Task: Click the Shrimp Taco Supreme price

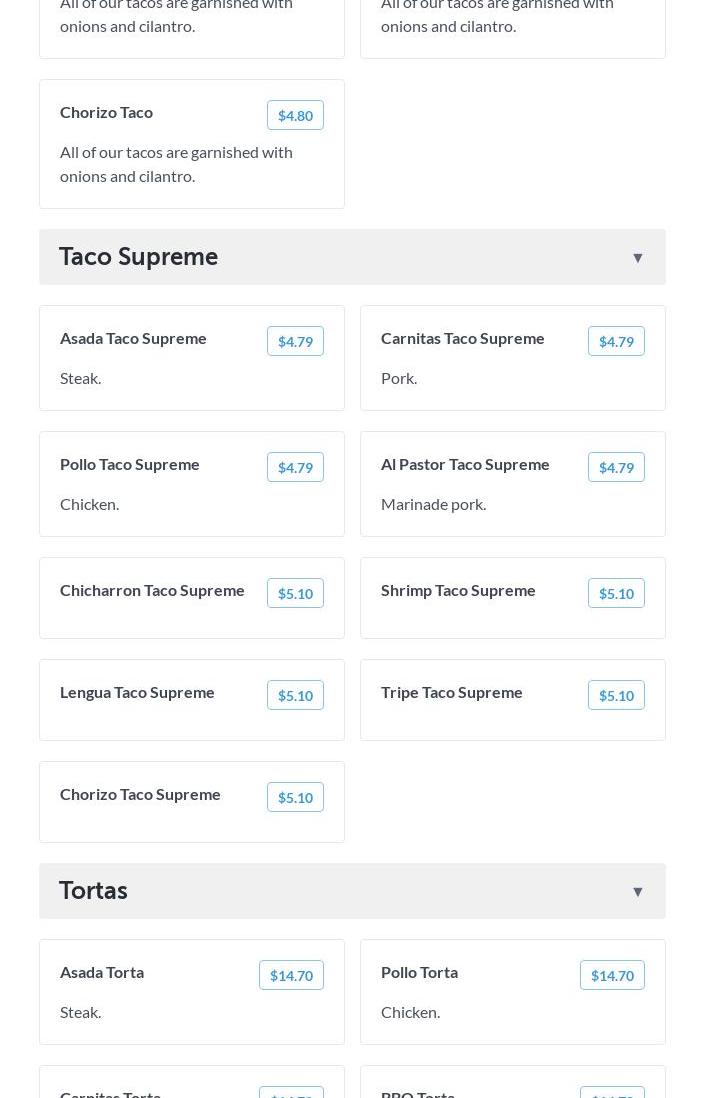Action: pyautogui.click(x=616, y=593)
